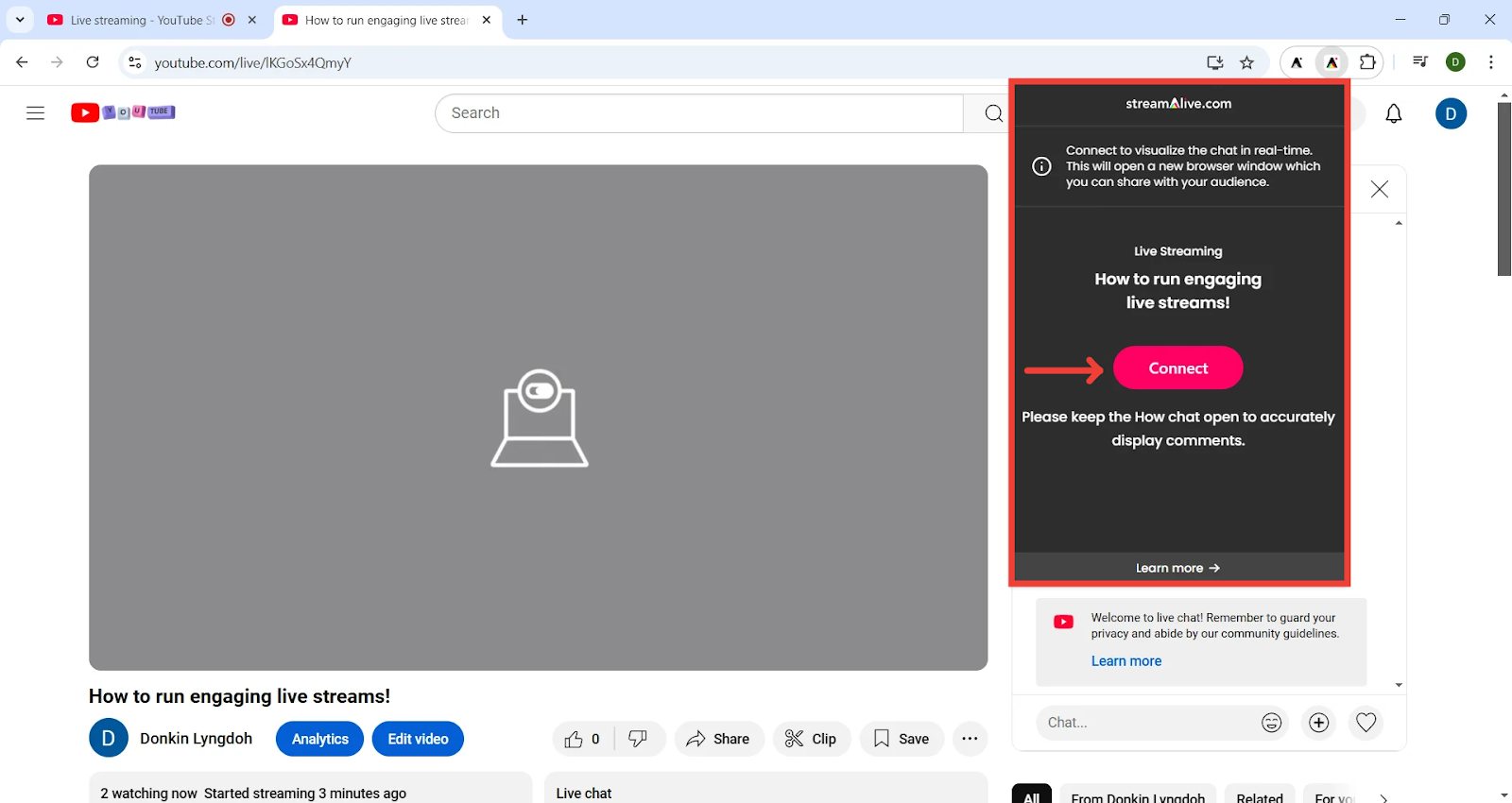Send a heart reaction in chat
Screen dimensions: 1512x803
coord(1366,723)
